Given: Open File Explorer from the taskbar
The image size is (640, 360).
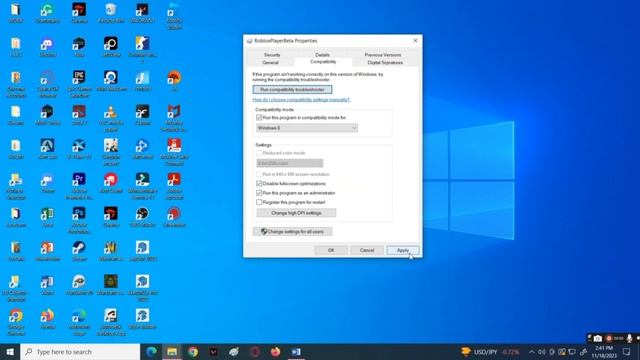Looking at the screenshot, I should [x=172, y=352].
